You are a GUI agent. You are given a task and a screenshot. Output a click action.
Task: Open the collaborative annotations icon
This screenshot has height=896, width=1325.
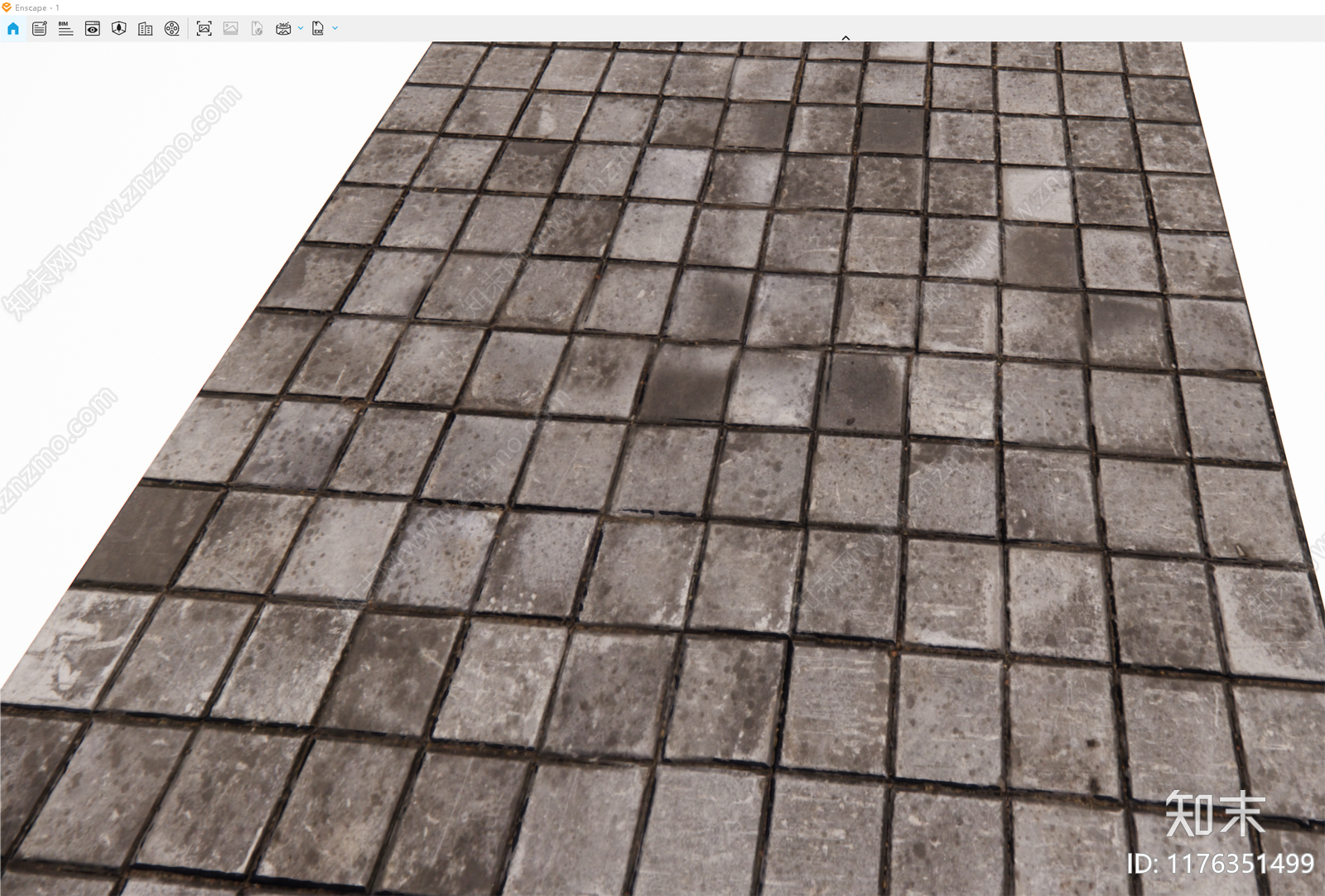pos(39,28)
